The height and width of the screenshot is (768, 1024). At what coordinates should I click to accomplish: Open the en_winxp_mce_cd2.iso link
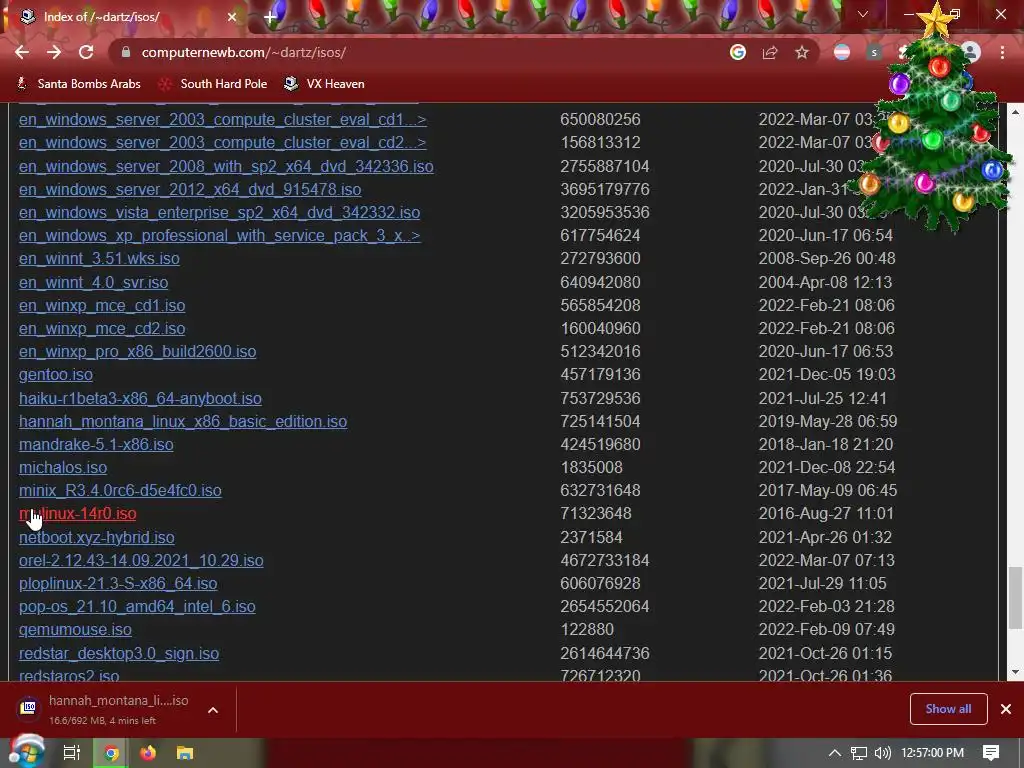(102, 328)
